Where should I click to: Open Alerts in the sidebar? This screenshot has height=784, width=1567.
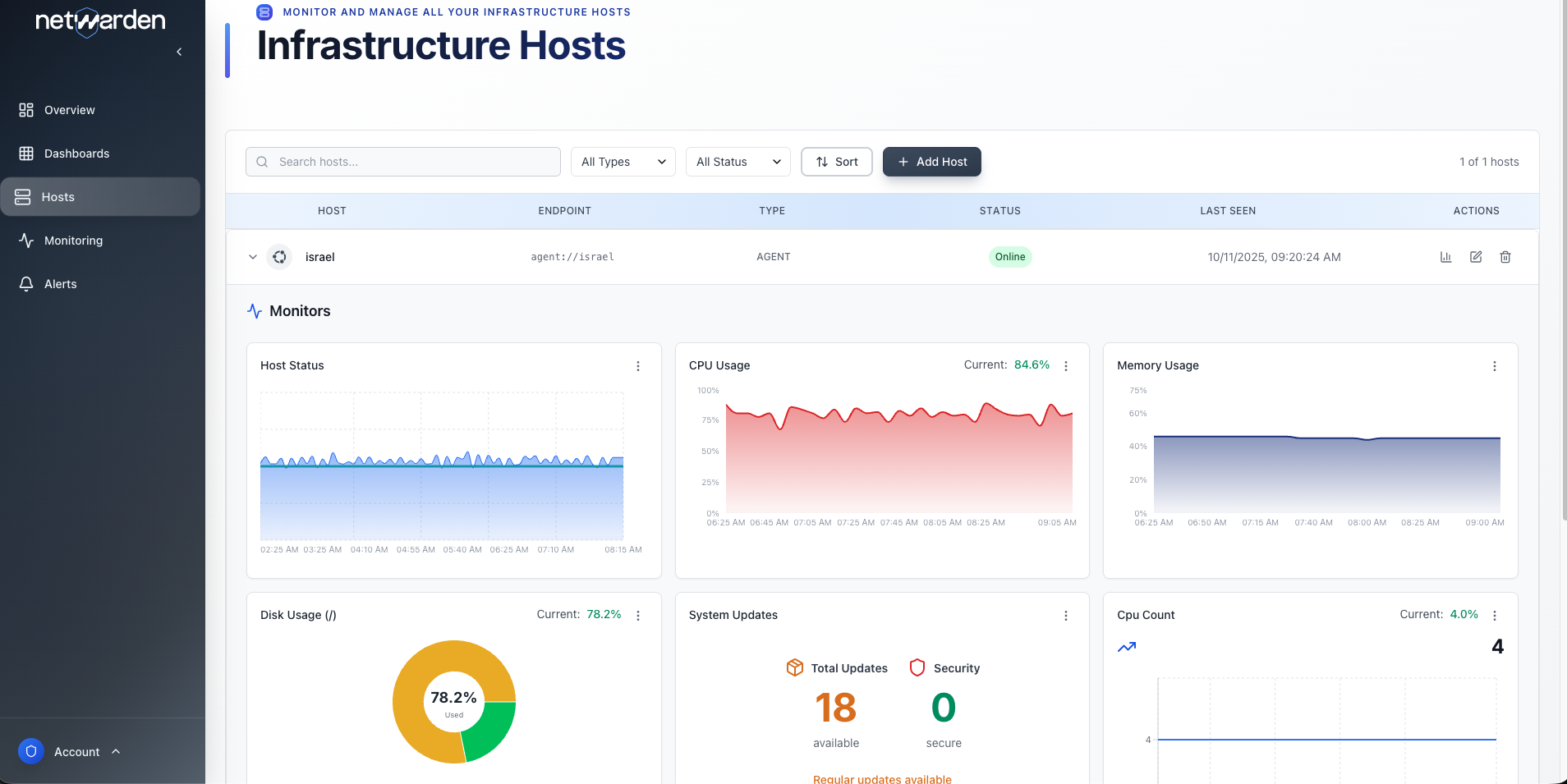coord(100,284)
